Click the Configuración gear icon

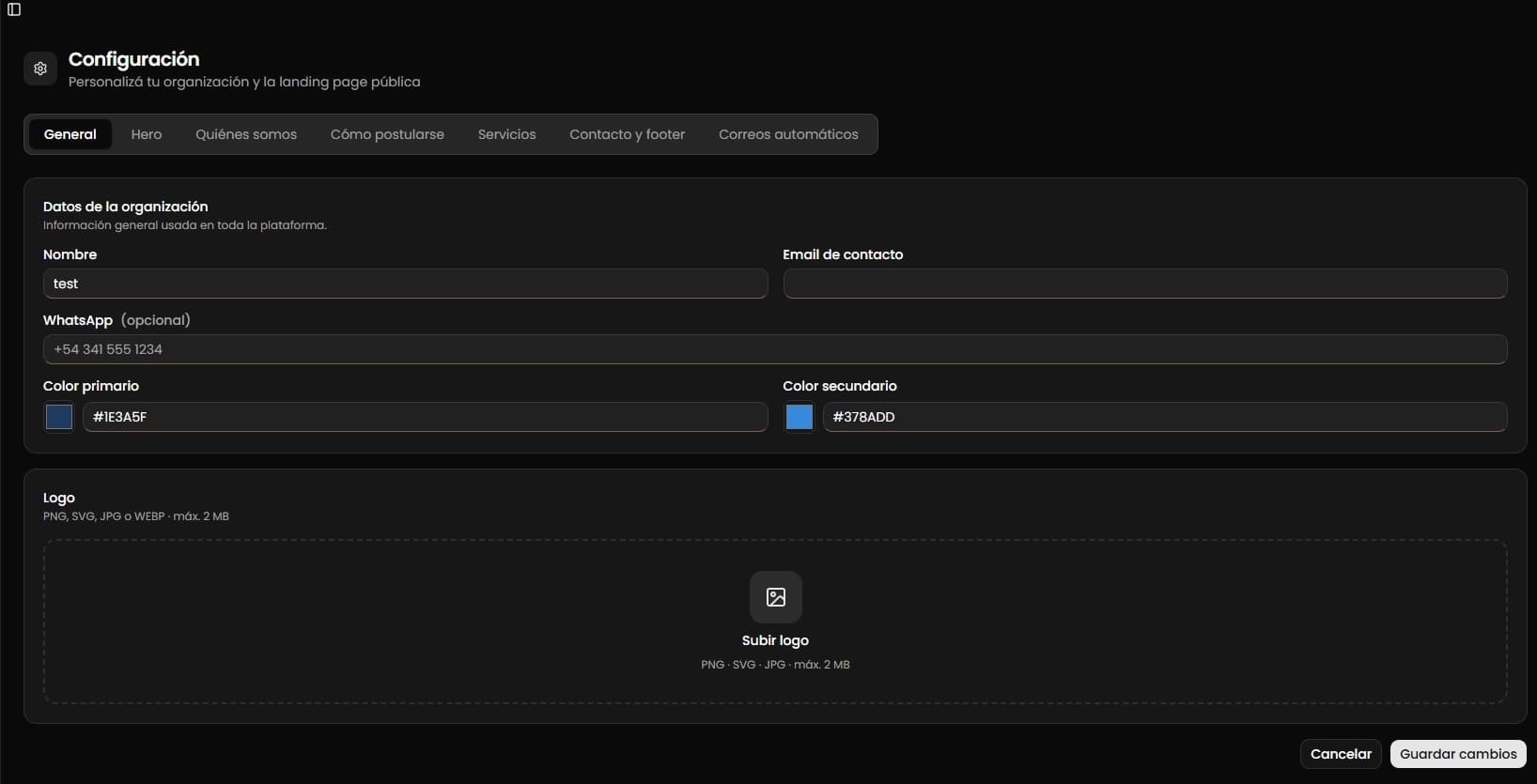pos(40,69)
